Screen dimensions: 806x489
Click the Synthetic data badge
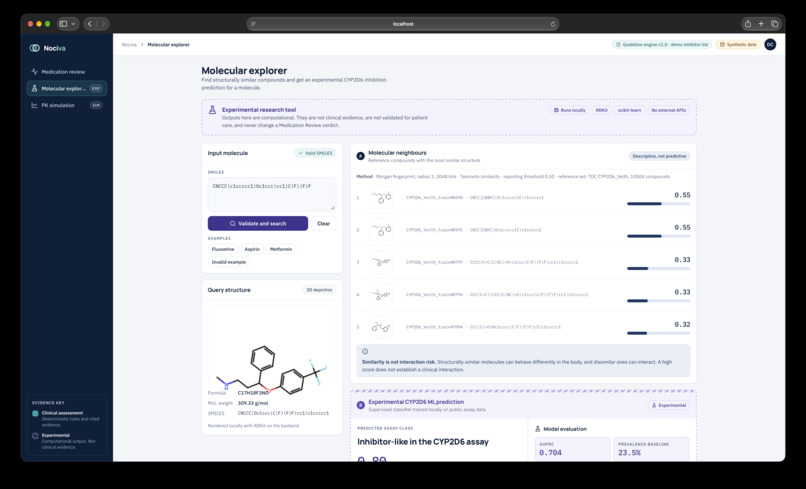(738, 45)
